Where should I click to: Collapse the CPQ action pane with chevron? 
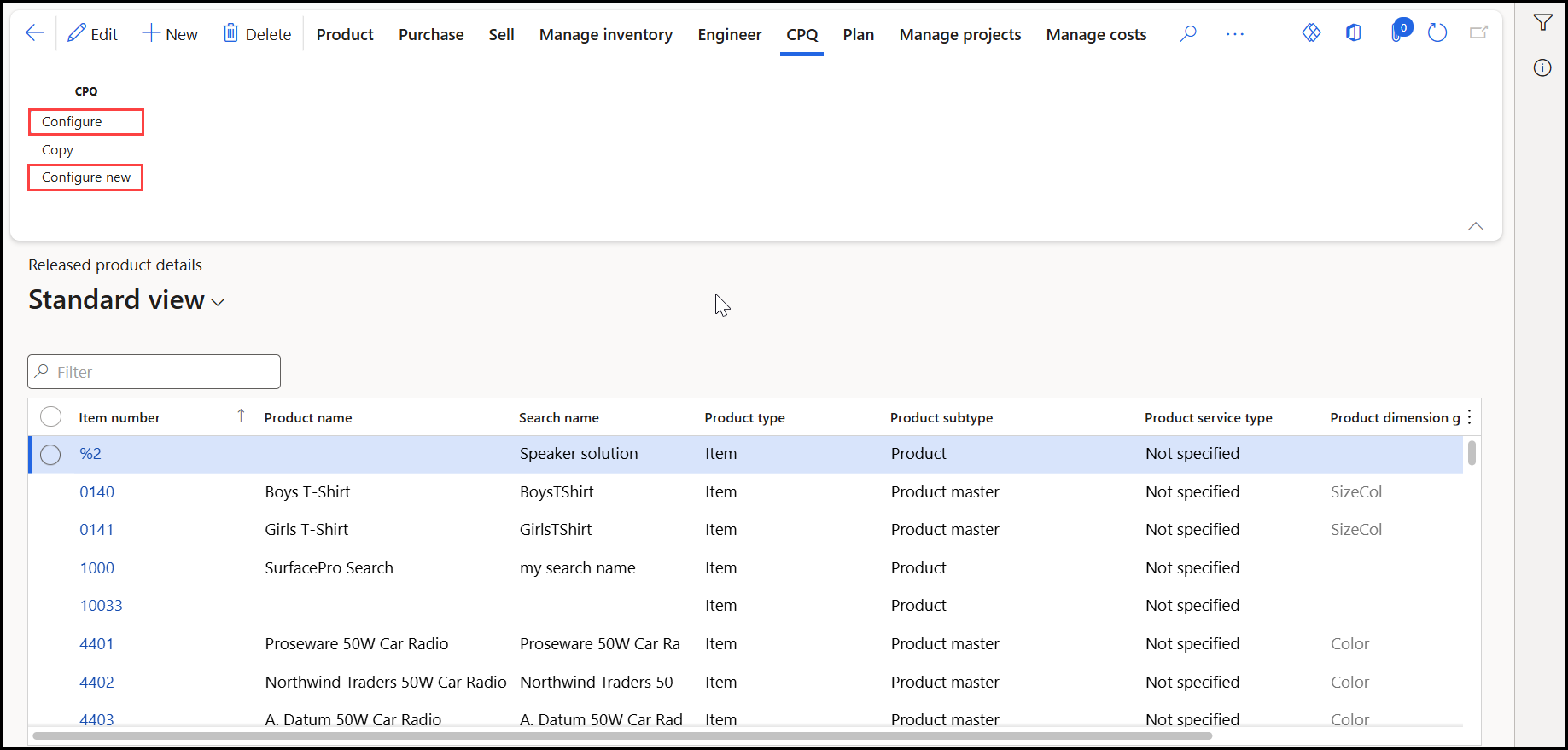[x=1476, y=226]
